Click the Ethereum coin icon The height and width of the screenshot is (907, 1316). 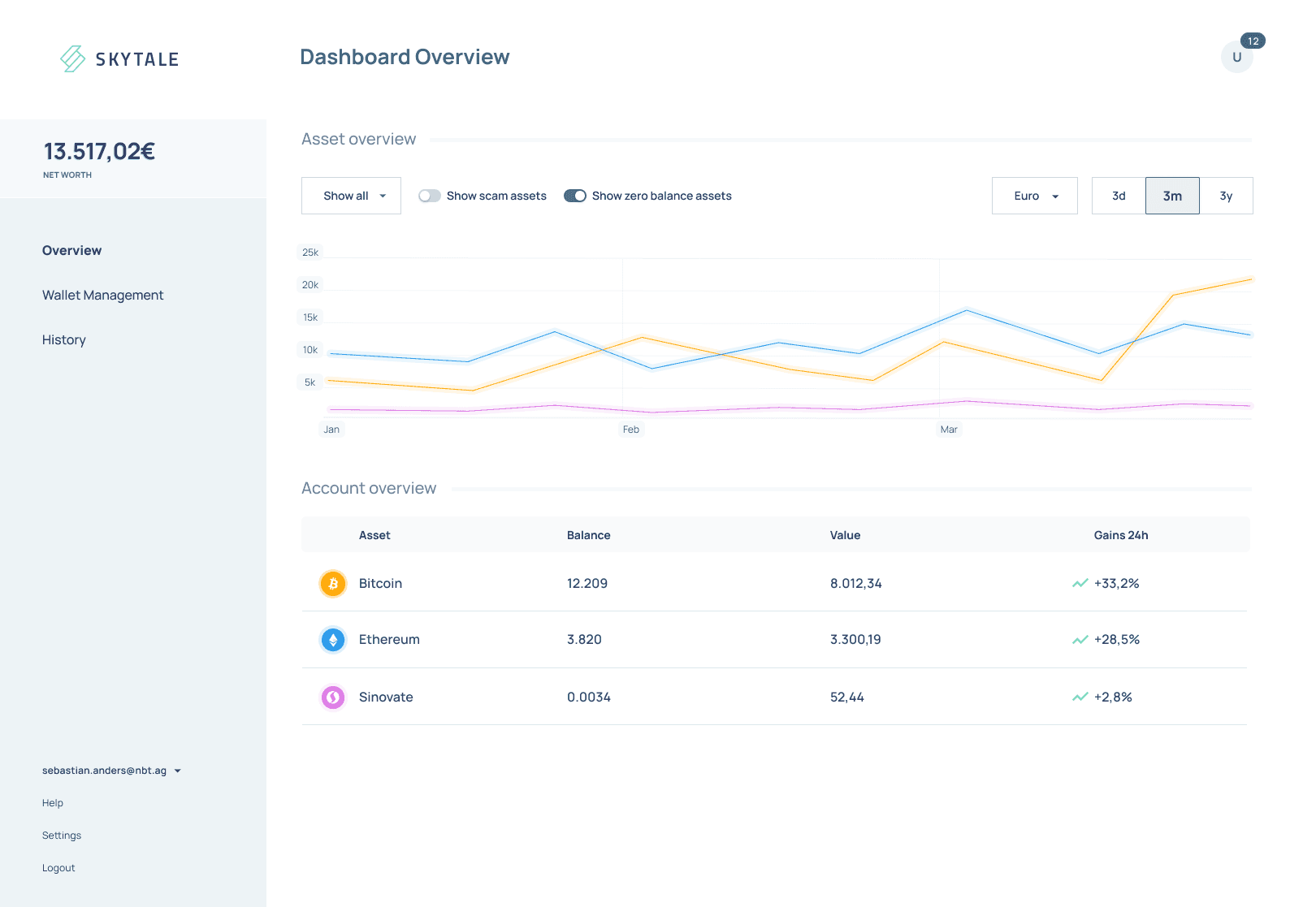(333, 640)
